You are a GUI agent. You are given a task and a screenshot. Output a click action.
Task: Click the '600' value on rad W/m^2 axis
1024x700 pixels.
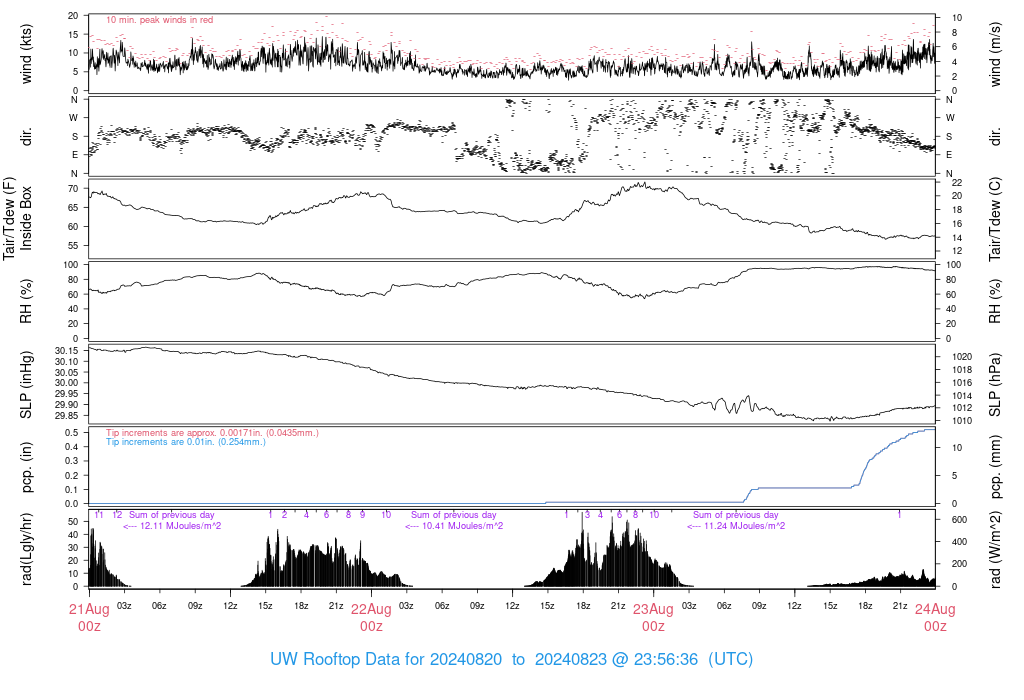coord(959,520)
